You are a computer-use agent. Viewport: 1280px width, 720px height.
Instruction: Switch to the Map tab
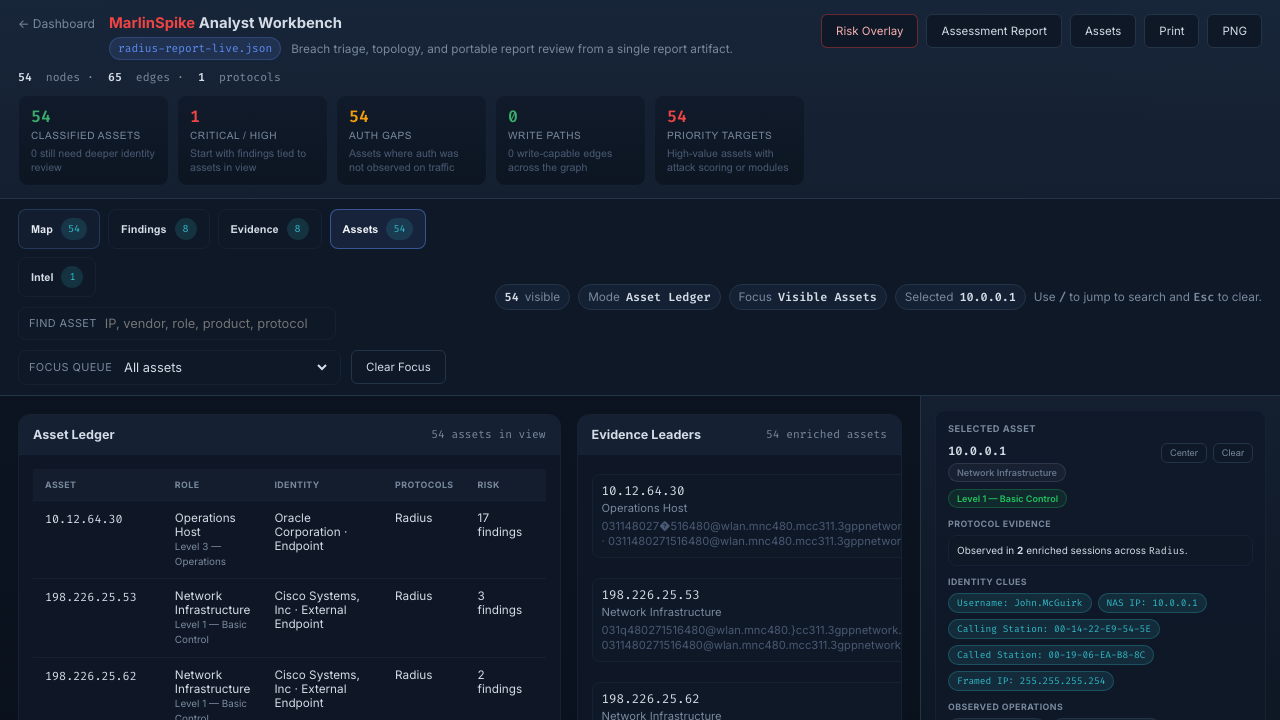[x=58, y=228]
